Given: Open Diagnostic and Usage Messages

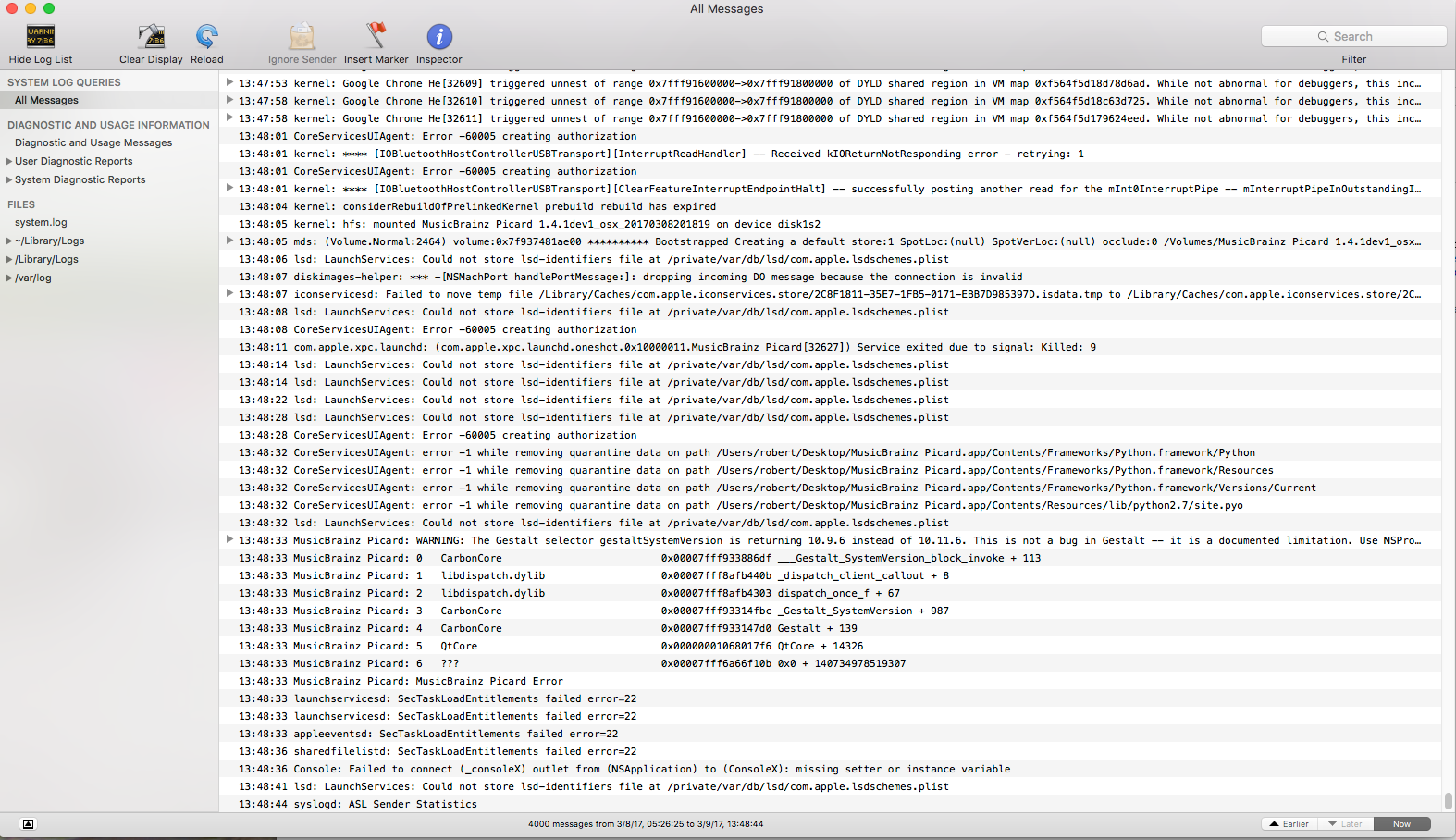Looking at the screenshot, I should click(x=93, y=142).
